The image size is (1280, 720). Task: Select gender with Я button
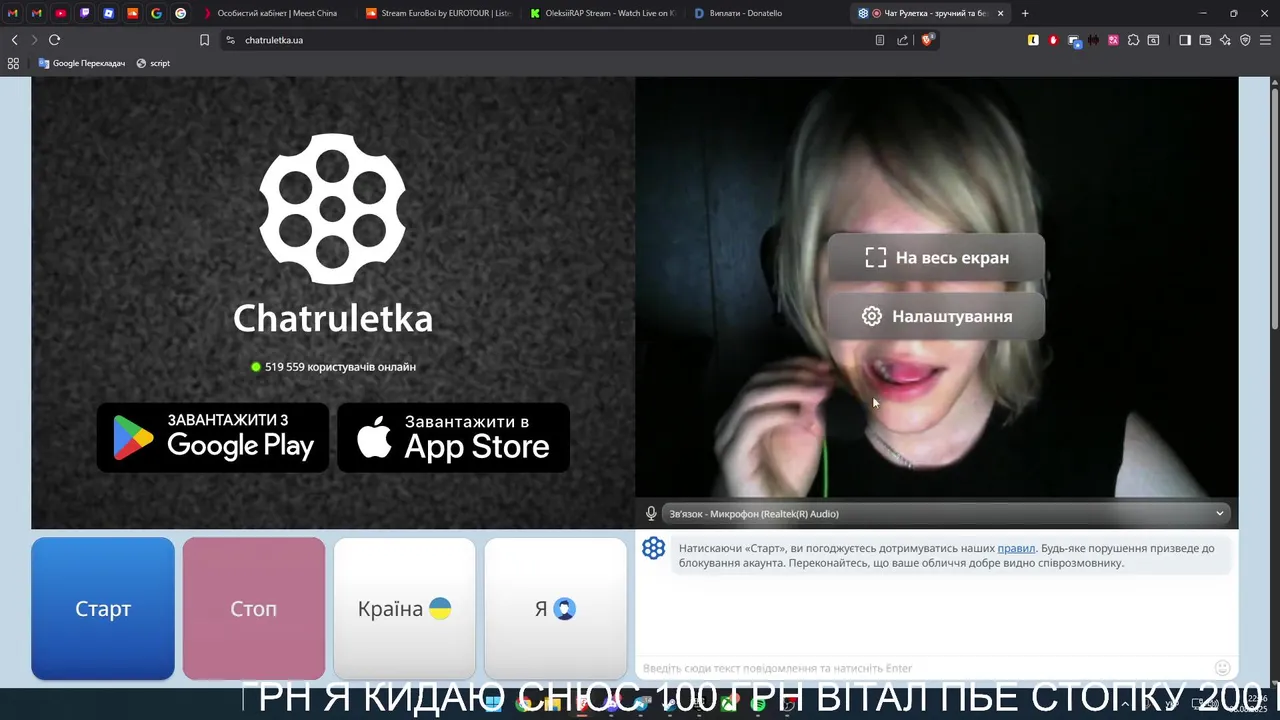click(555, 609)
